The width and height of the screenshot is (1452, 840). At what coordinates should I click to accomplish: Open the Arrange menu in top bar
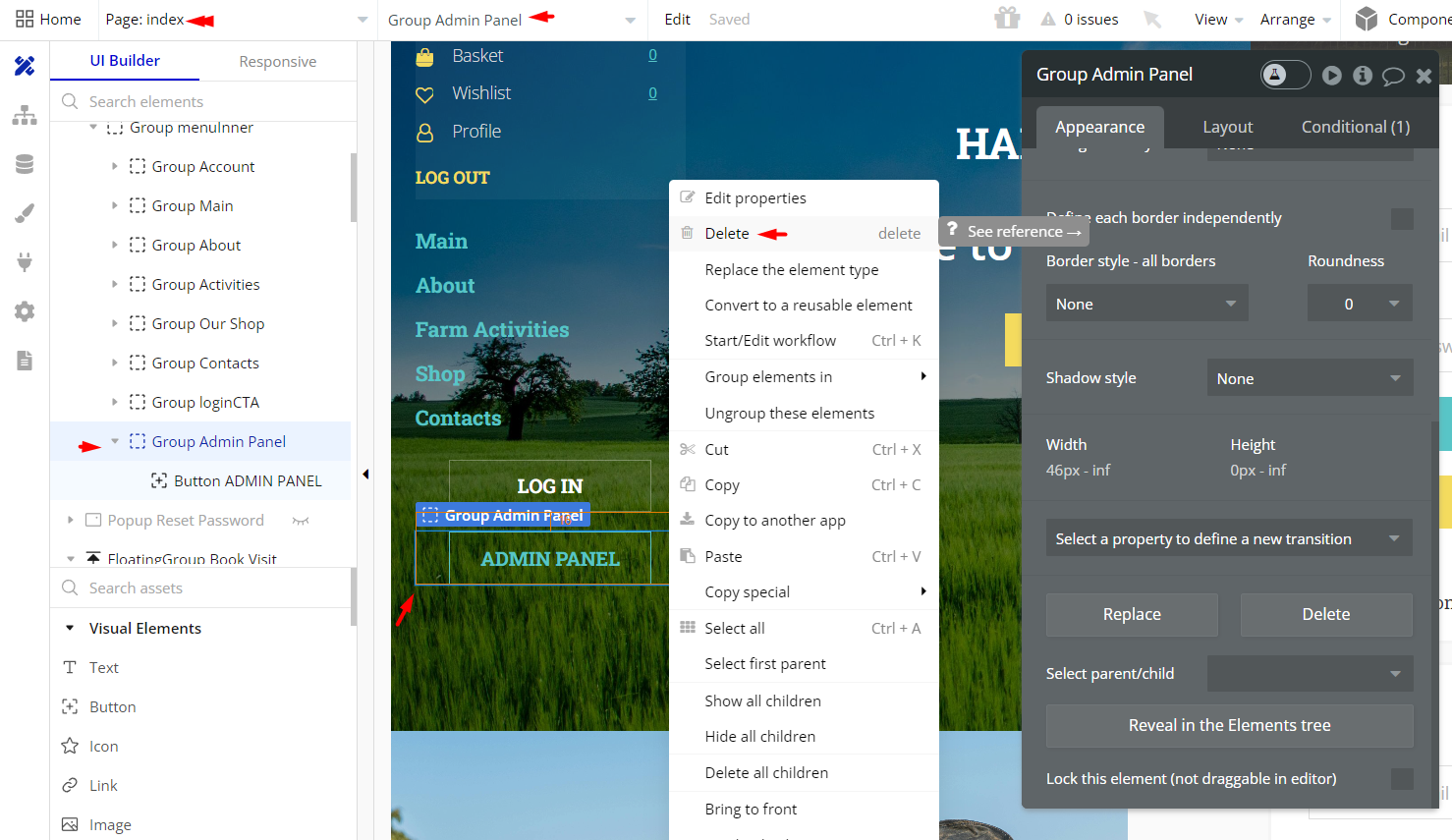coord(1295,20)
